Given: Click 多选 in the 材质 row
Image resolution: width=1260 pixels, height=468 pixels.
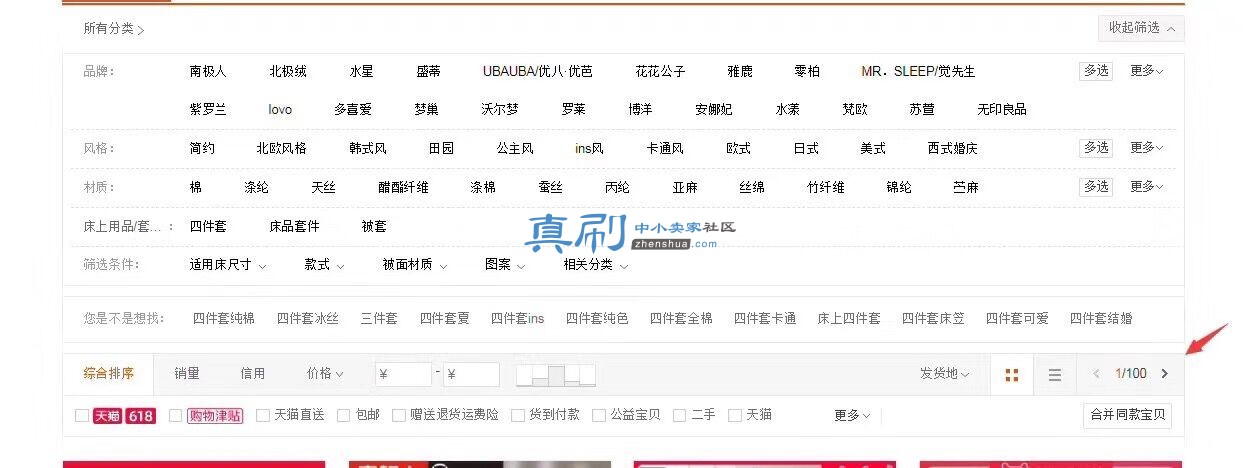Looking at the screenshot, I should pos(1096,187).
